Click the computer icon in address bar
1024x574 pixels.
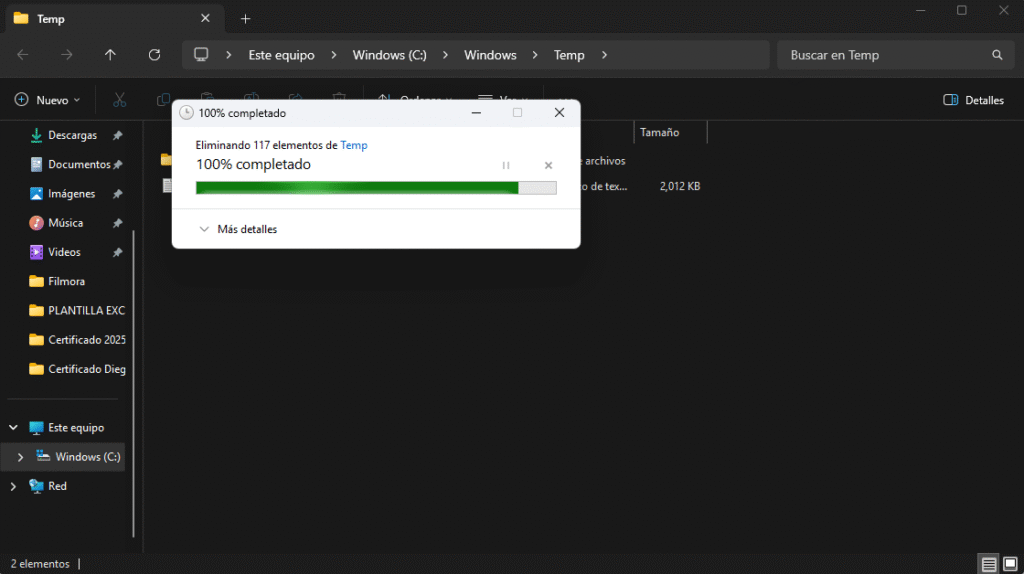click(201, 55)
